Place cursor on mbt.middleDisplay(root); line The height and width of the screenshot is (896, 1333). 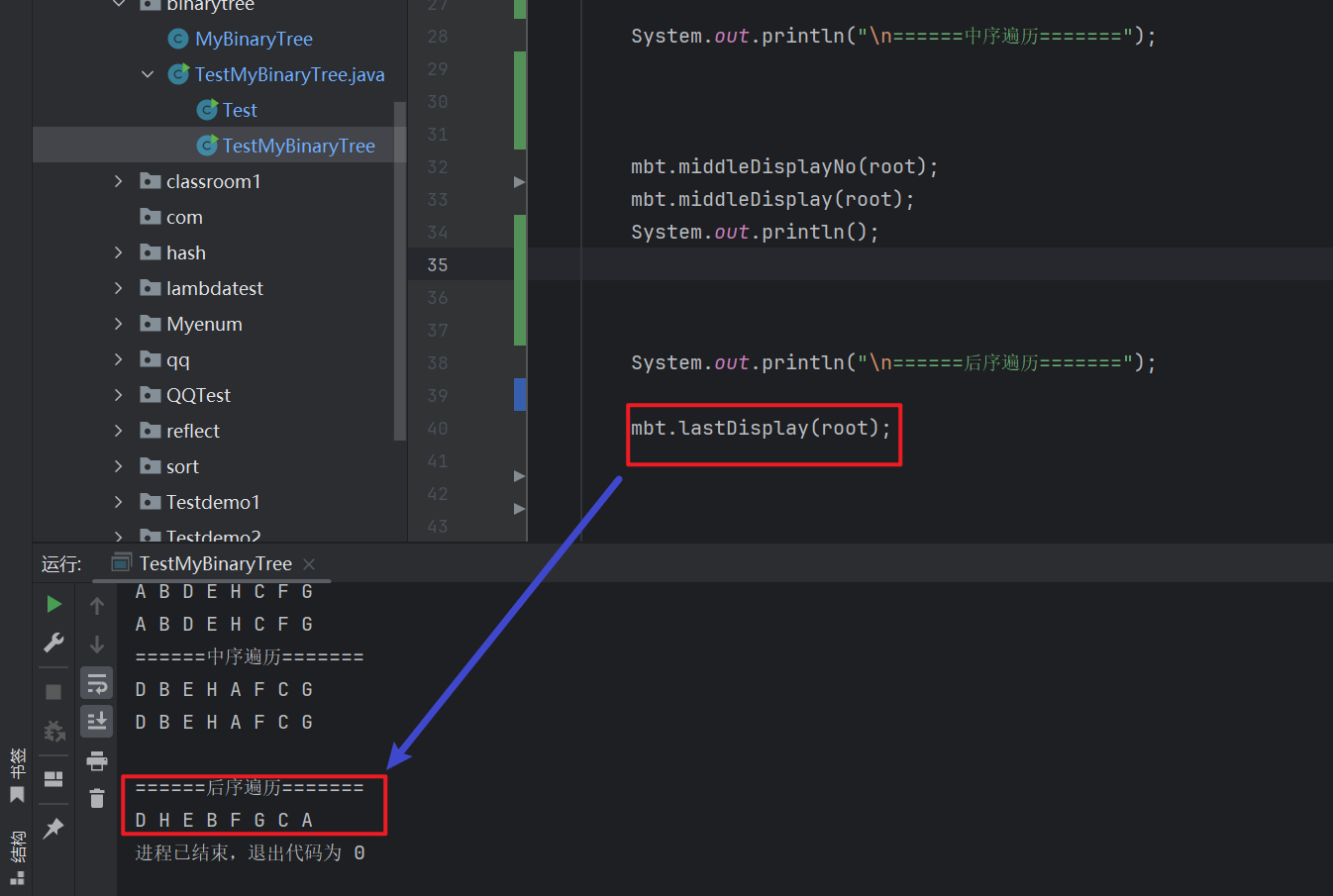point(772,199)
